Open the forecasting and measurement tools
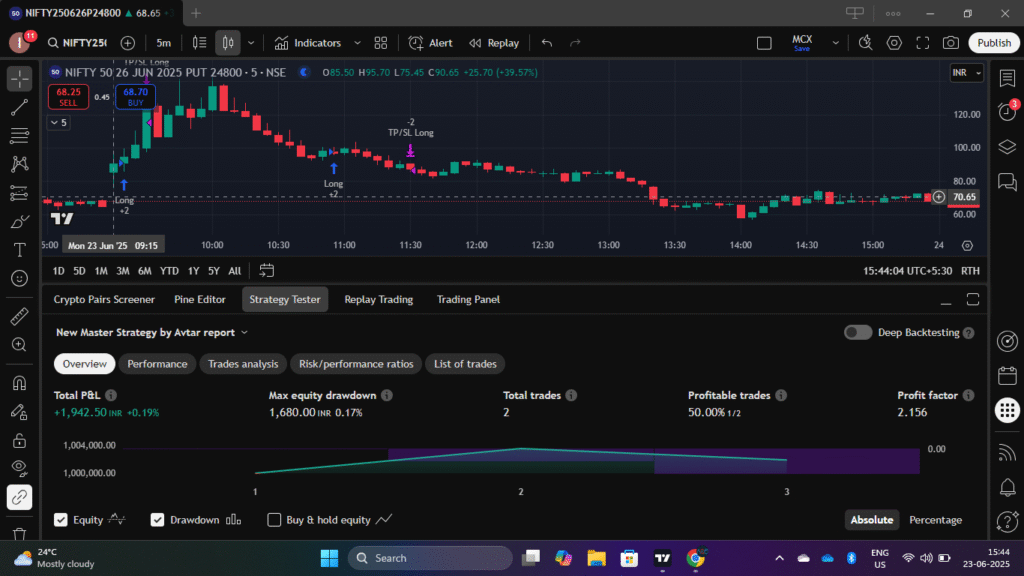Image resolution: width=1024 pixels, height=576 pixels. point(20,193)
